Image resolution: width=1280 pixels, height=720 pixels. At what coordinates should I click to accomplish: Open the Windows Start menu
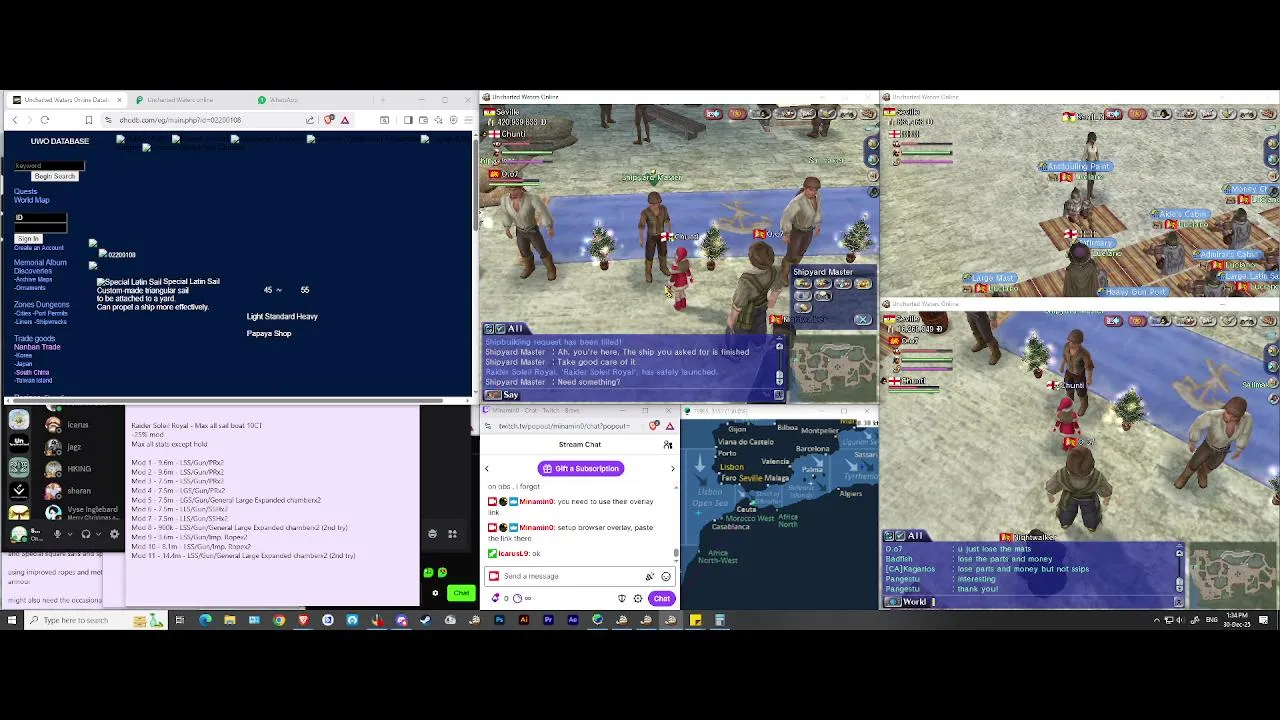coord(11,620)
